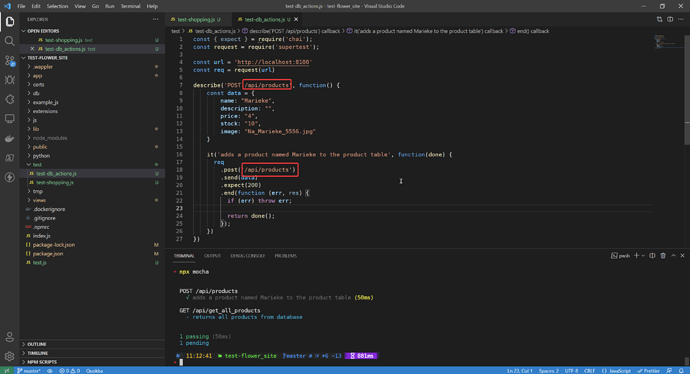Screen dimensions: 690x374
Task: Click the Accounts icon
Action: click(x=9, y=337)
